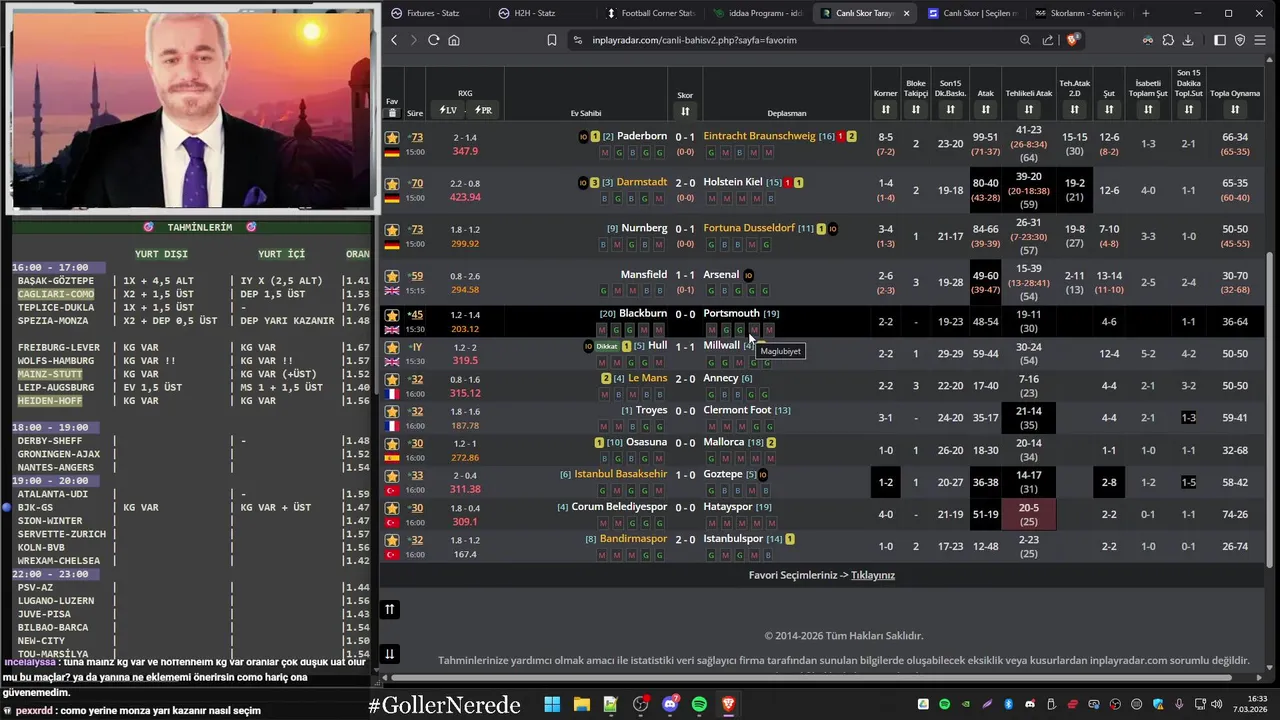The image size is (1280, 720).
Task: Sort by Son15 Dk.Baskı arrows
Action: (x=950, y=110)
